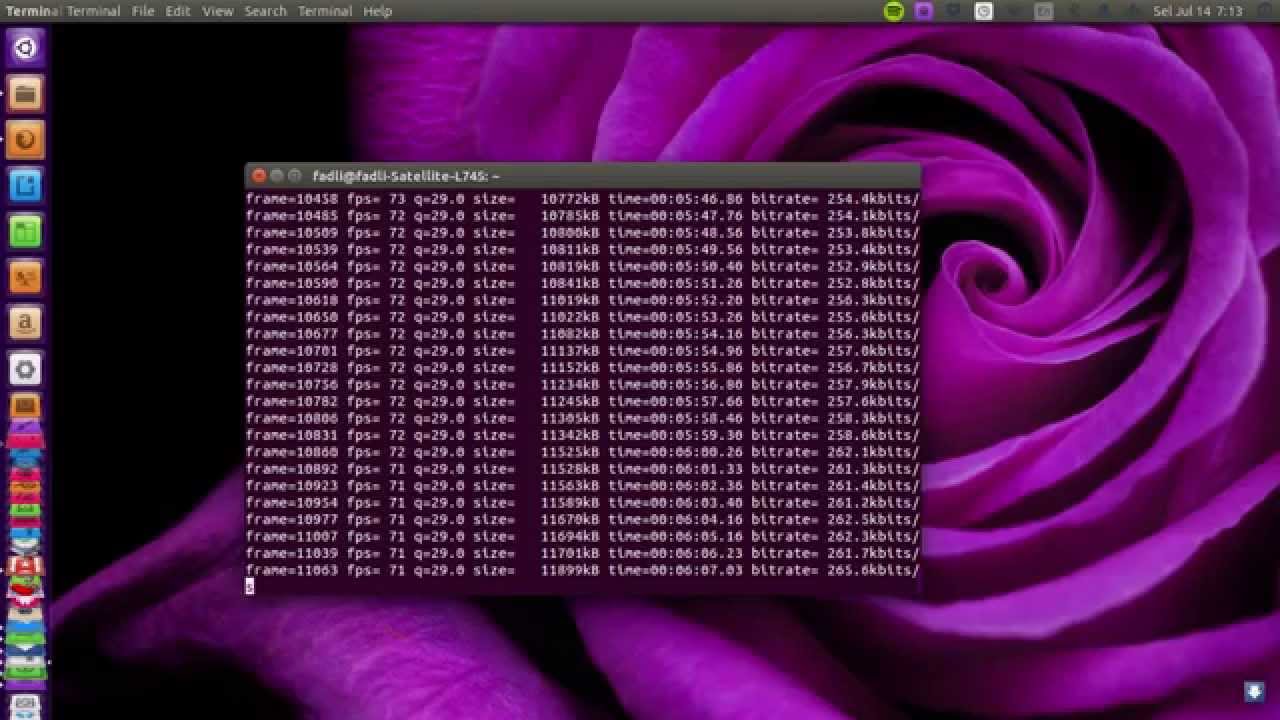
Task: Click the line starting frame=10458
Action: [582, 199]
